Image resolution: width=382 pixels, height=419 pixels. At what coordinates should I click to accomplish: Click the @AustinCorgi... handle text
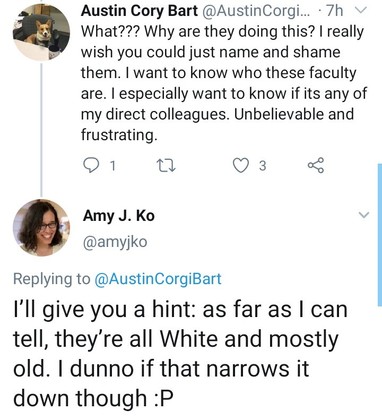(255, 11)
